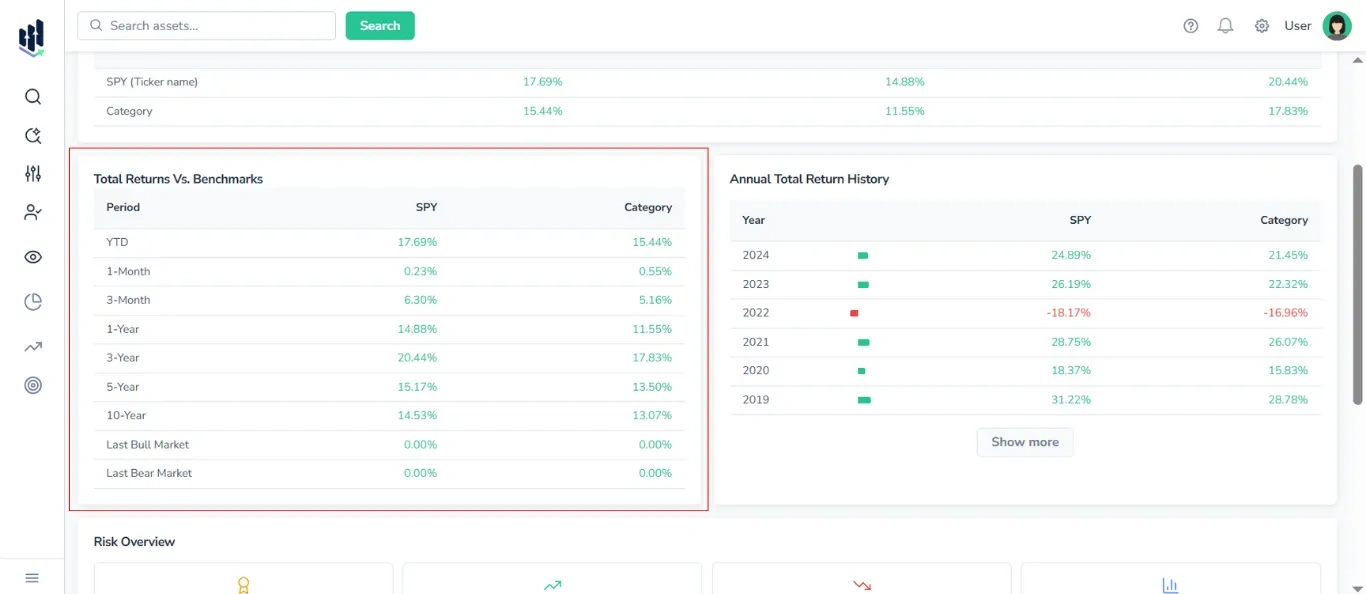Screen dimensions: 1366x594
Task: Open settings via the gear icon
Action: (1261, 25)
